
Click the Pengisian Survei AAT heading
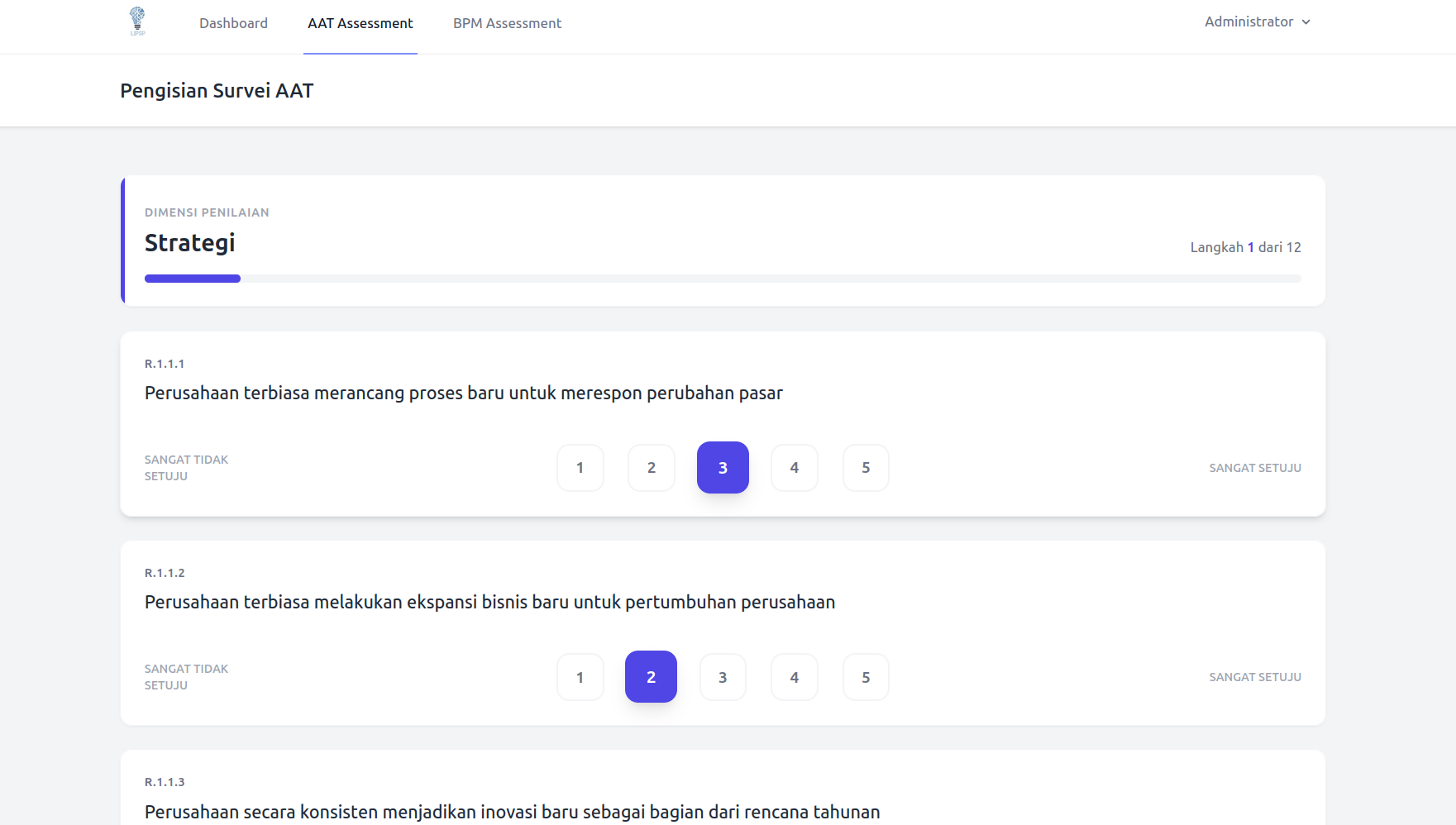point(217,91)
